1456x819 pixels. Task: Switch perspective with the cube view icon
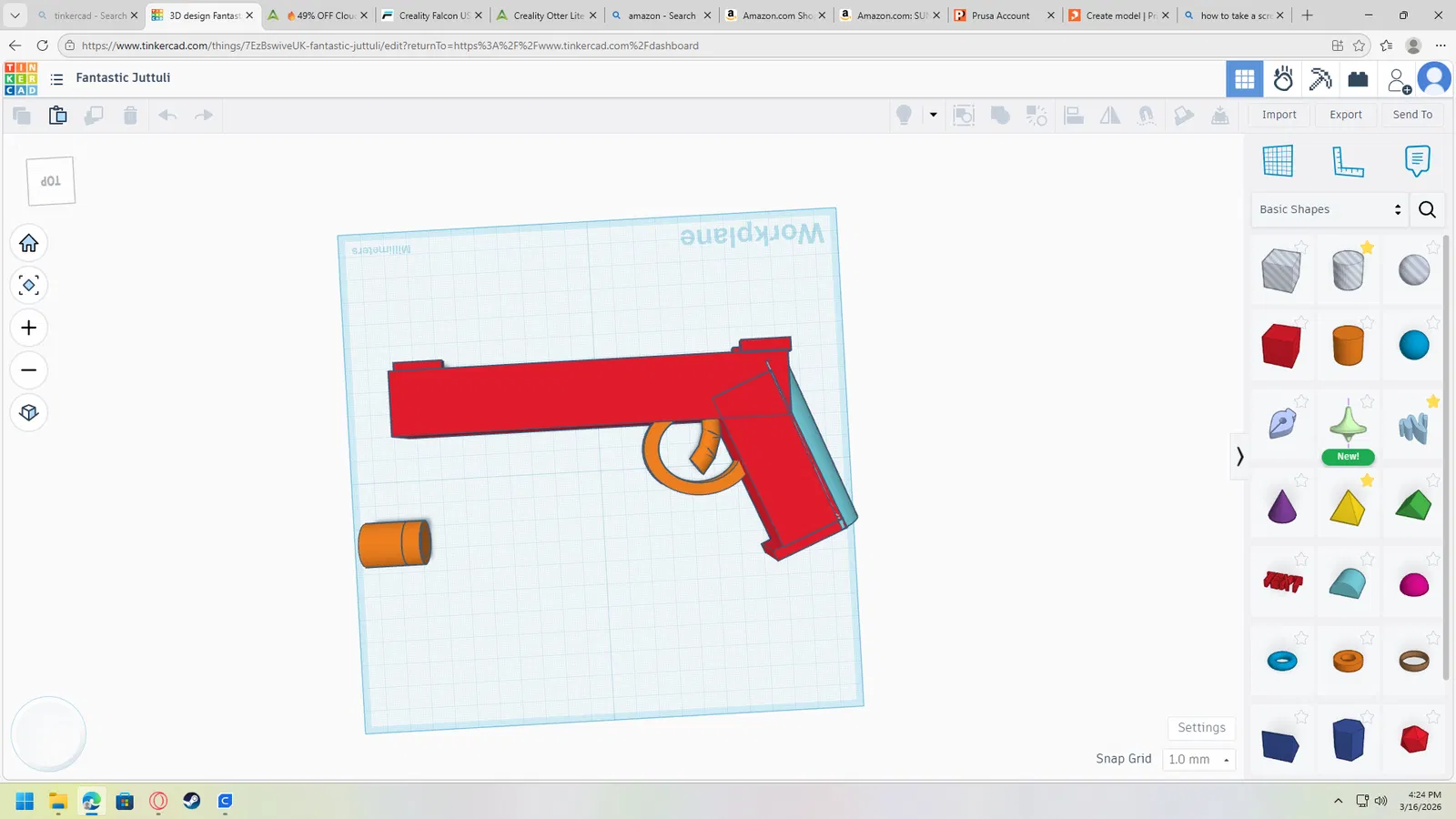click(x=28, y=412)
